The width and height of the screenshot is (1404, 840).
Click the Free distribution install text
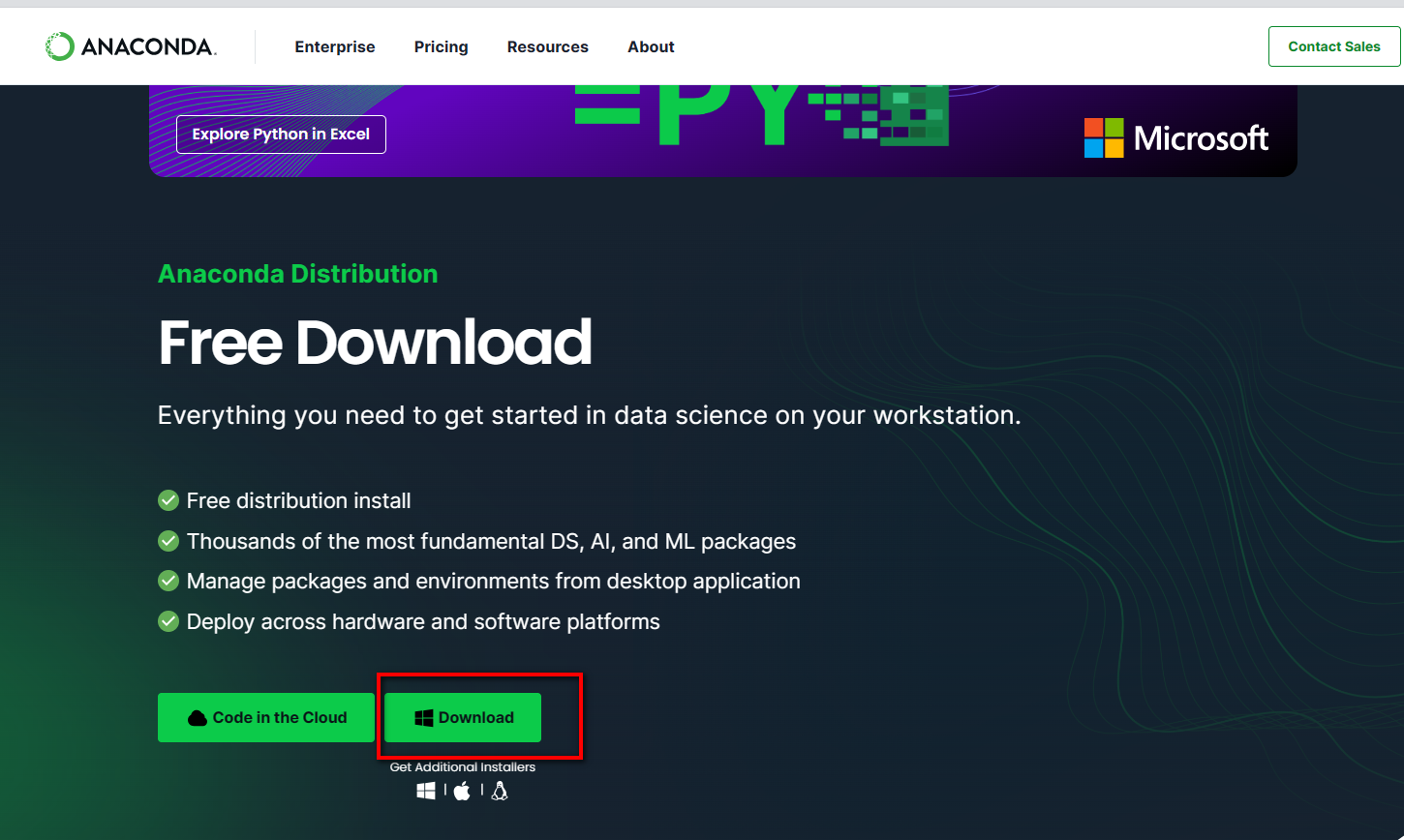[x=299, y=501]
